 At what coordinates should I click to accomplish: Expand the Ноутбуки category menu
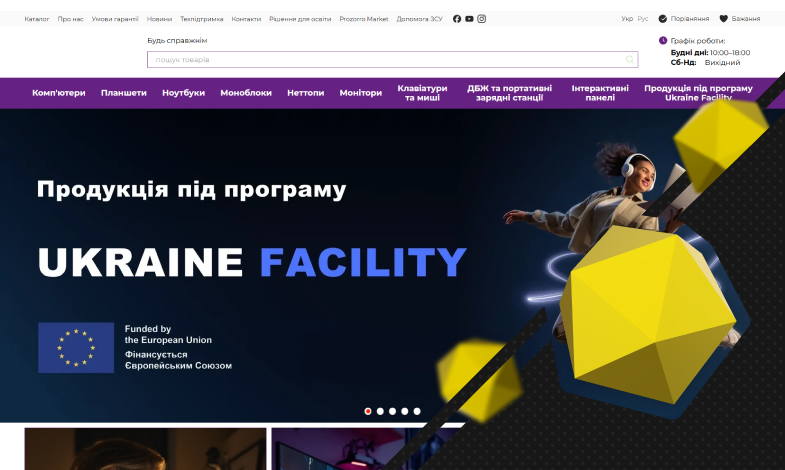click(x=183, y=93)
